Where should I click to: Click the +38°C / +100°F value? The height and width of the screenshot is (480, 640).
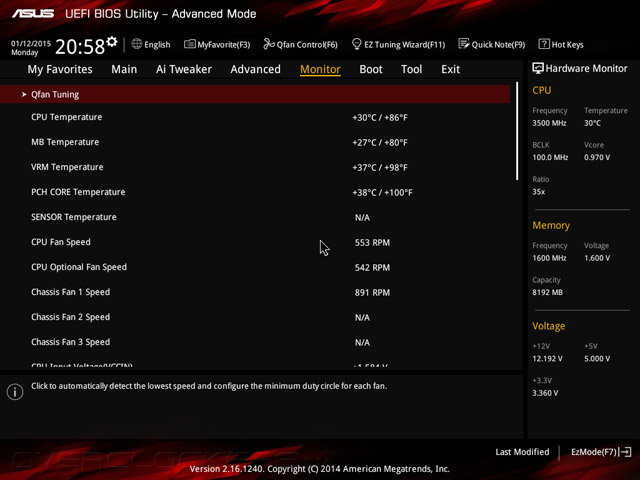tap(382, 192)
